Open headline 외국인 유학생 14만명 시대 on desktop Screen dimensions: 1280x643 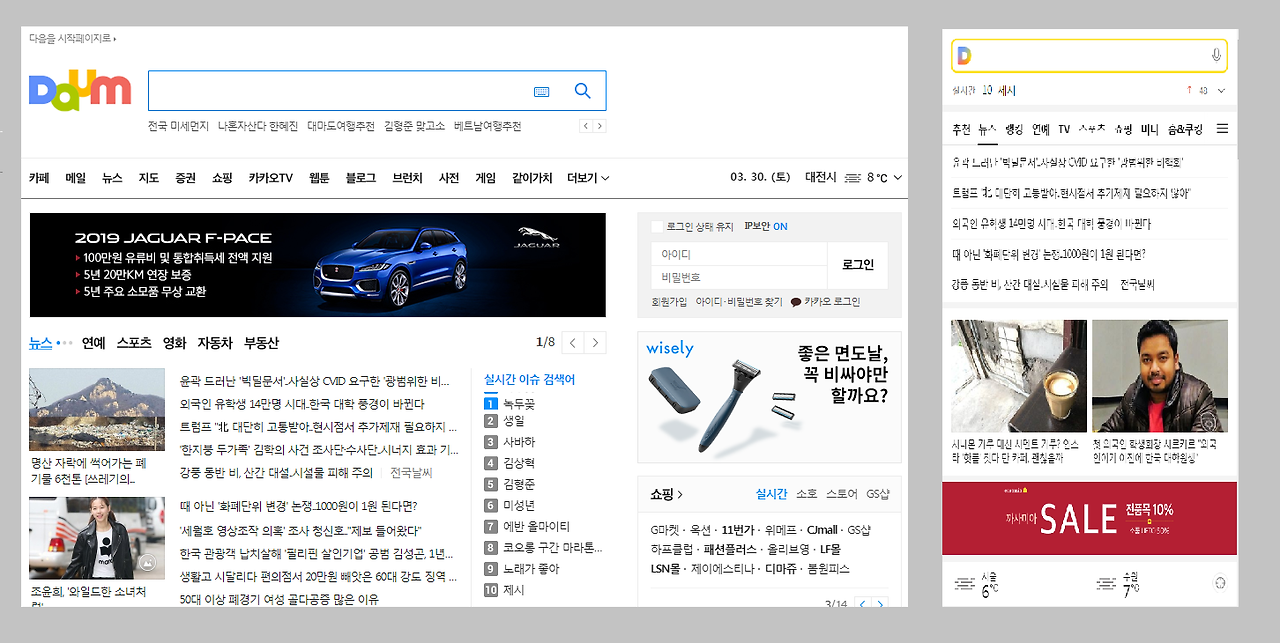[x=302, y=404]
